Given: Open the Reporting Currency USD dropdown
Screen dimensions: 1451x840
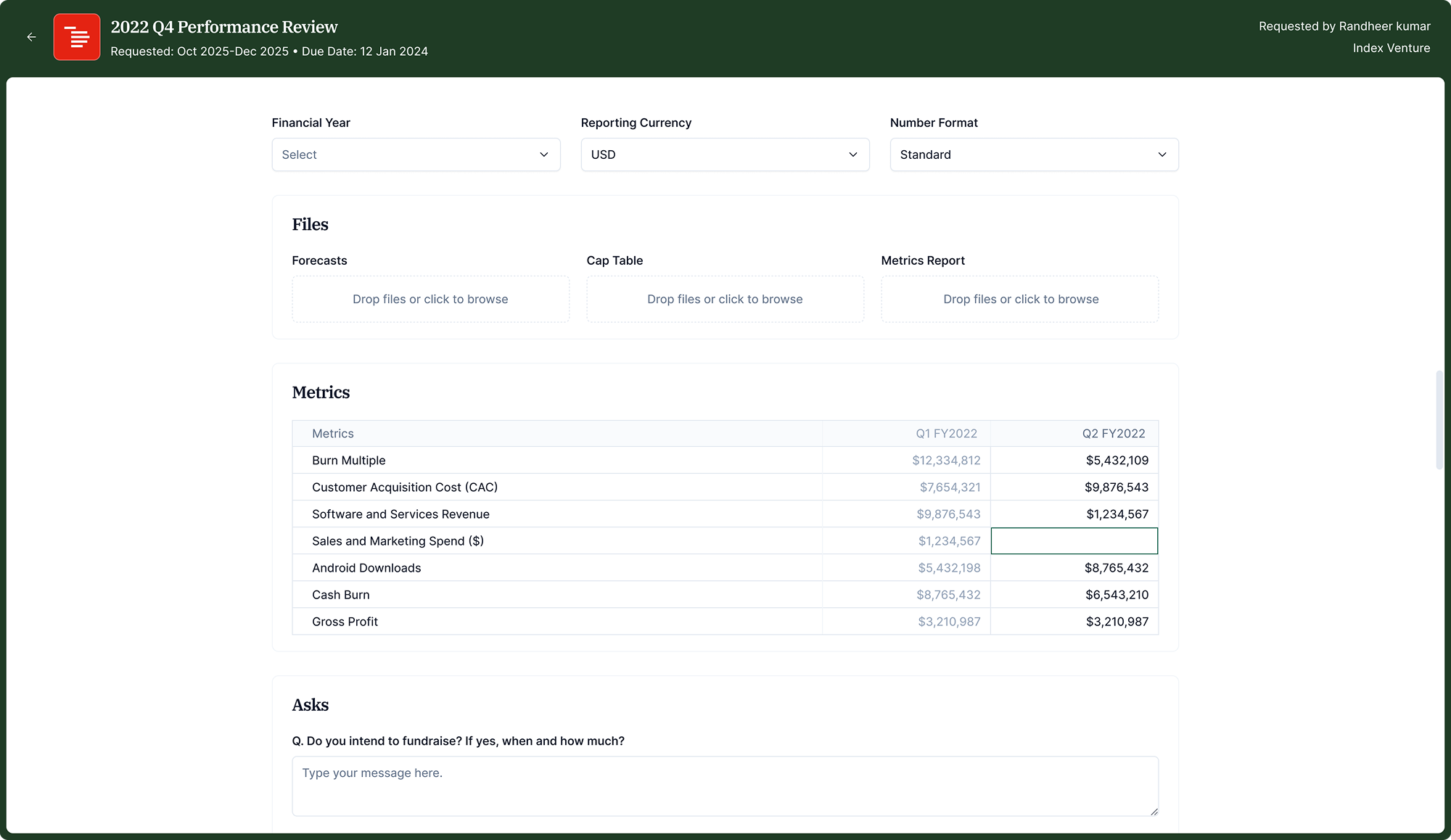Looking at the screenshot, I should 725,155.
